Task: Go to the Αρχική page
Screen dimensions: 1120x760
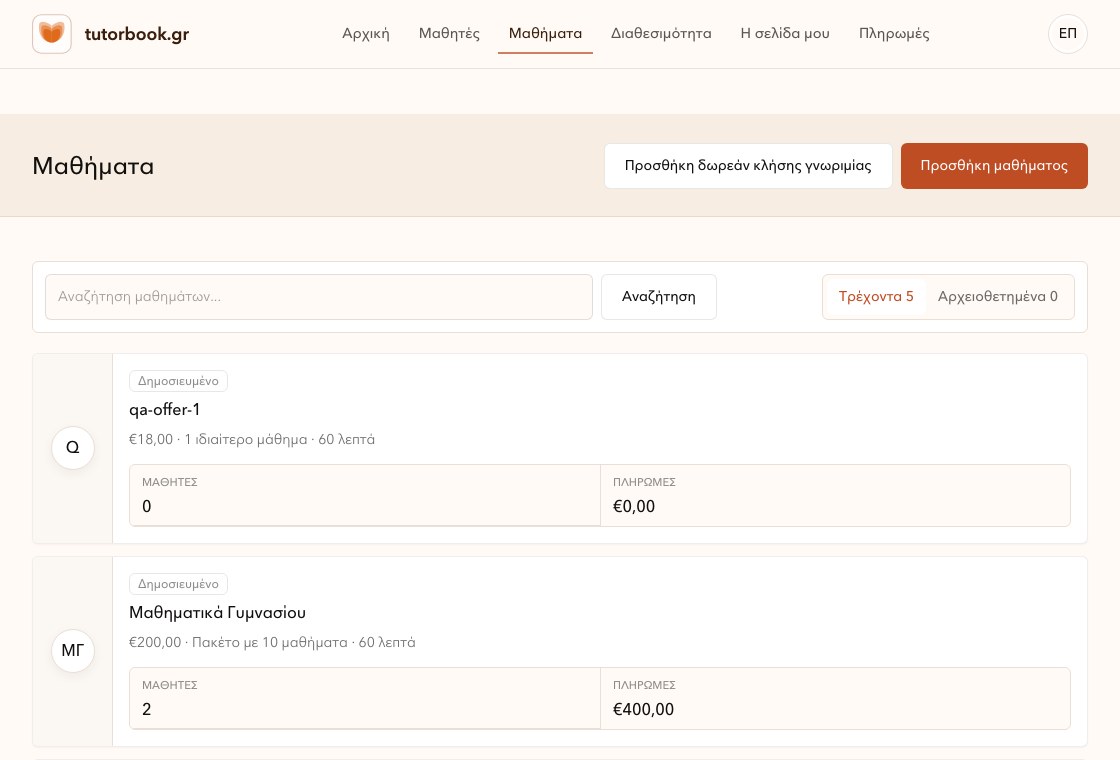Action: pyautogui.click(x=366, y=34)
